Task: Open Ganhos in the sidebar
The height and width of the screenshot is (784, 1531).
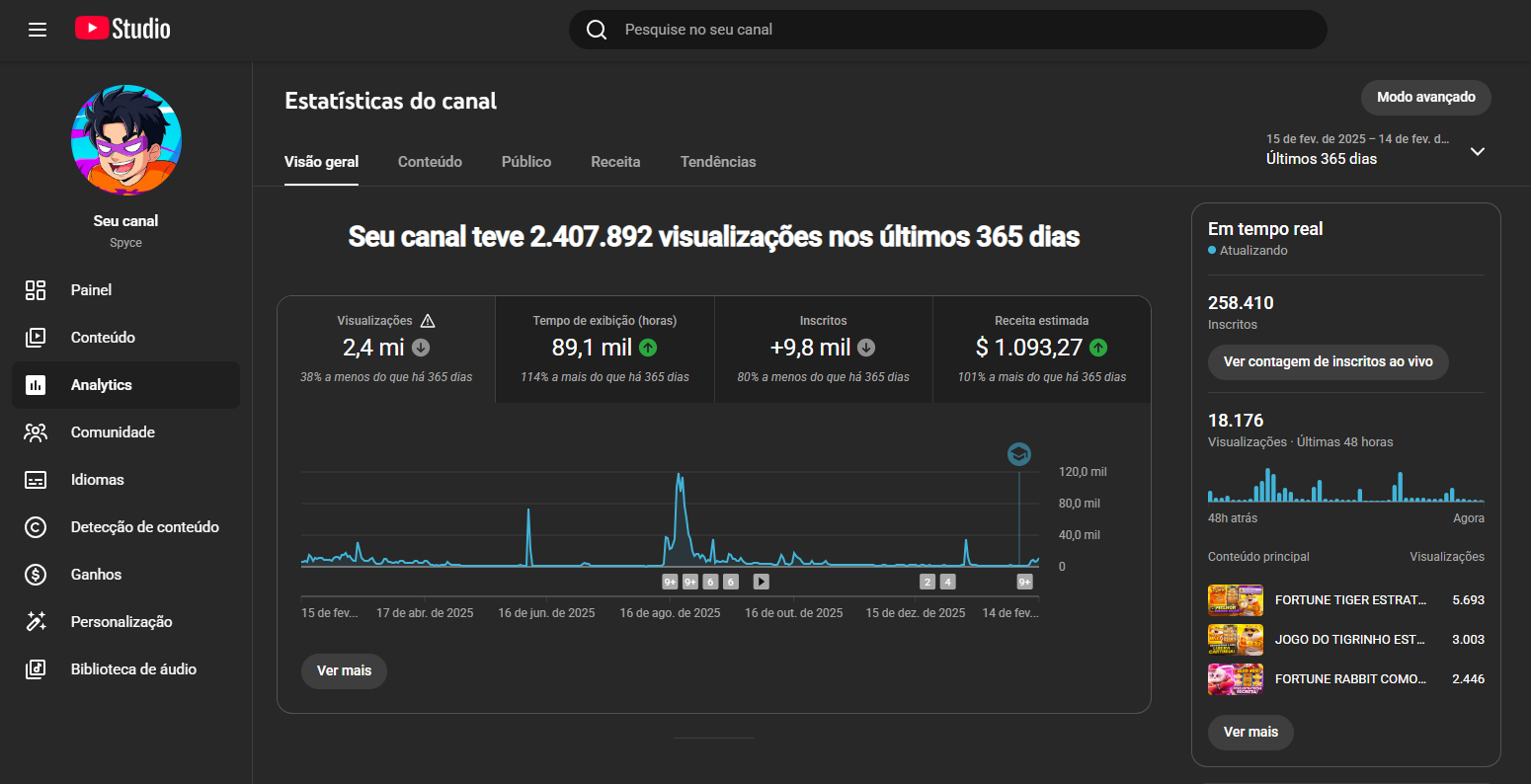Action: [x=125, y=575]
